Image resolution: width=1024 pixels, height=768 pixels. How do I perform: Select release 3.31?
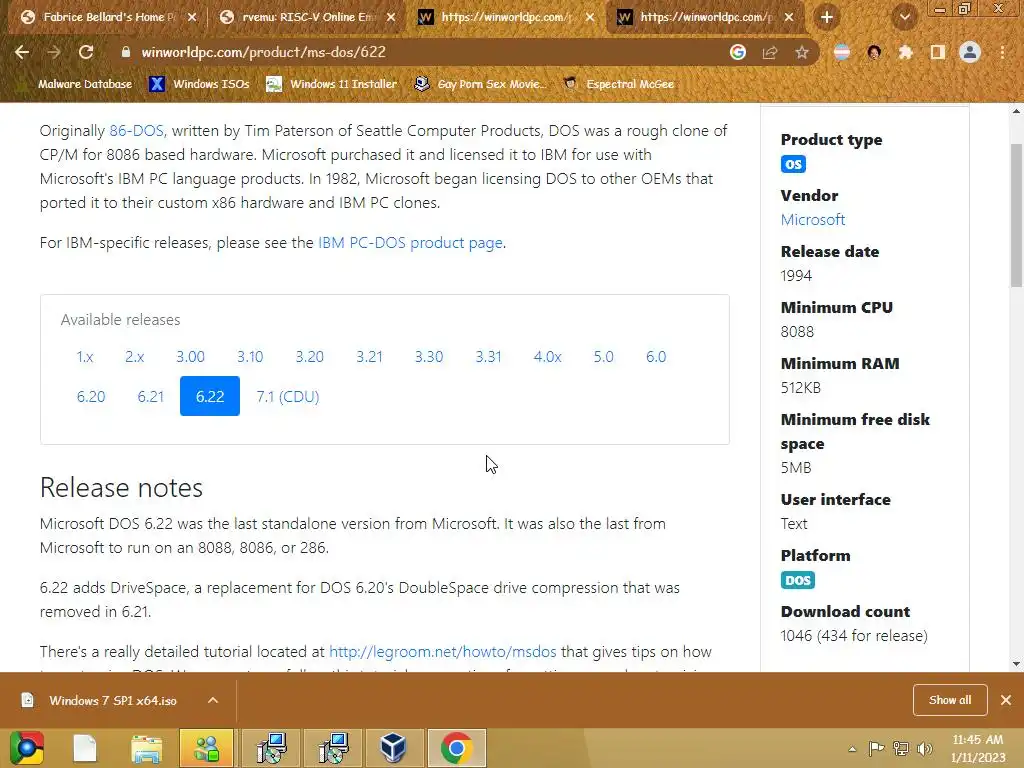[488, 357]
